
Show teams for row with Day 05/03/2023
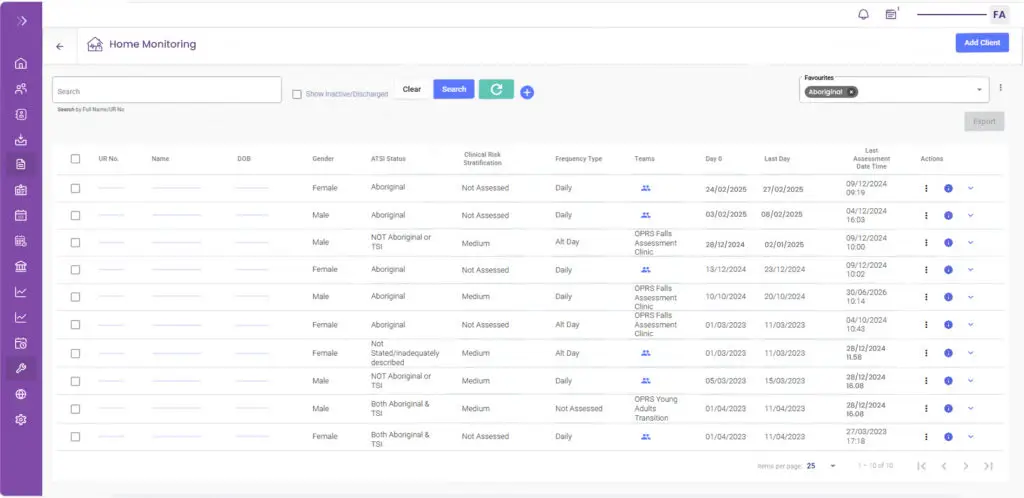click(x=646, y=381)
